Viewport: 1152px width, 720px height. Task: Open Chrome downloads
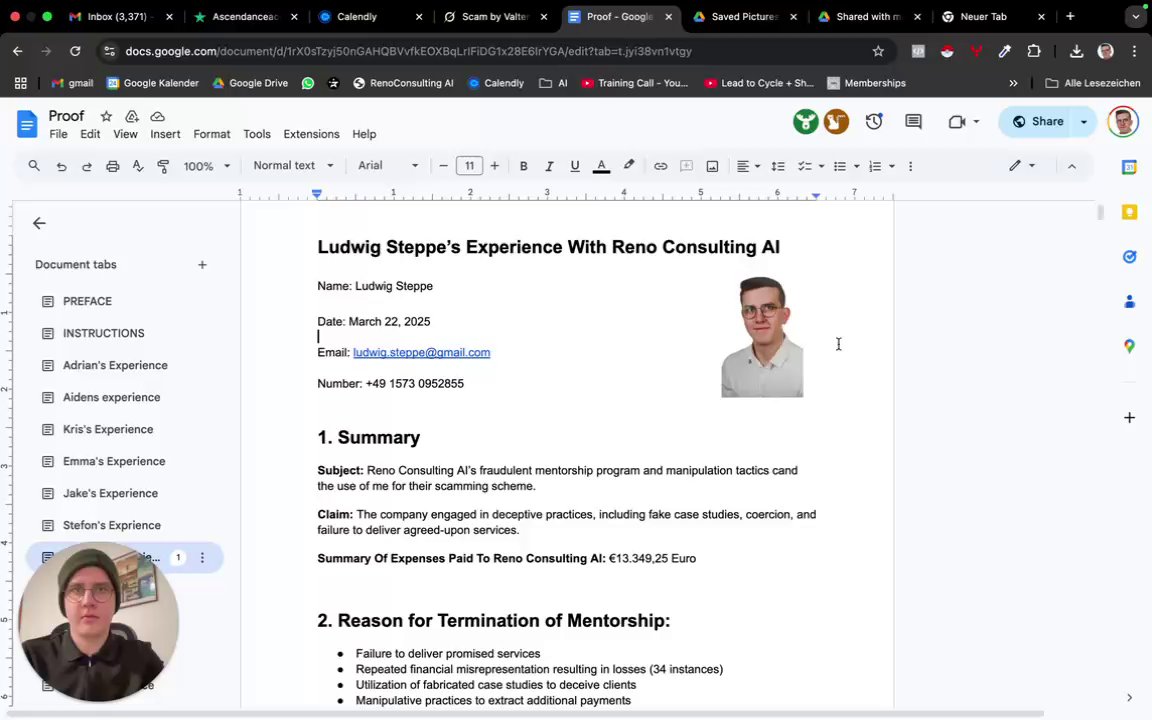[1076, 51]
